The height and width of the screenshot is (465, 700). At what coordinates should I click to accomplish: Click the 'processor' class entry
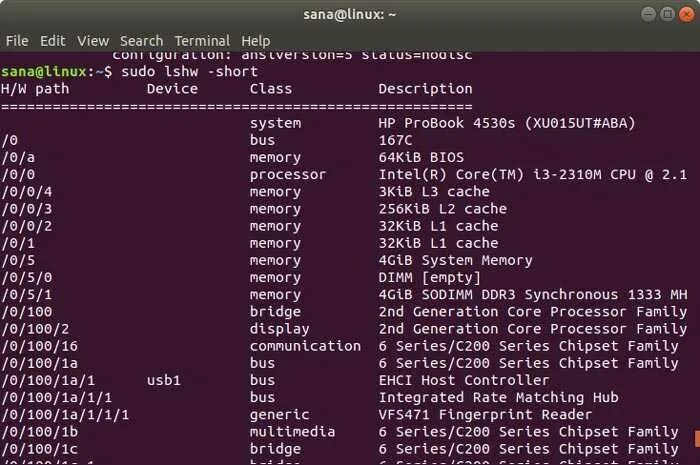288,175
